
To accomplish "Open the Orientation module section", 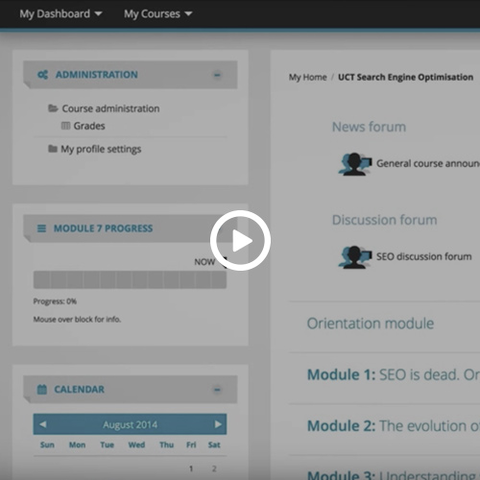I will pyautogui.click(x=370, y=324).
